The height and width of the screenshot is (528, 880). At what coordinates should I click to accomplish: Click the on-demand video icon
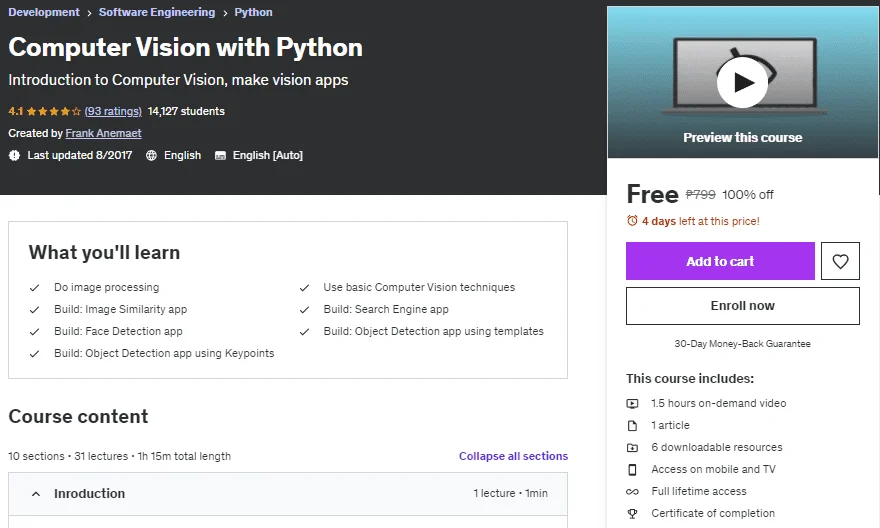(632, 403)
